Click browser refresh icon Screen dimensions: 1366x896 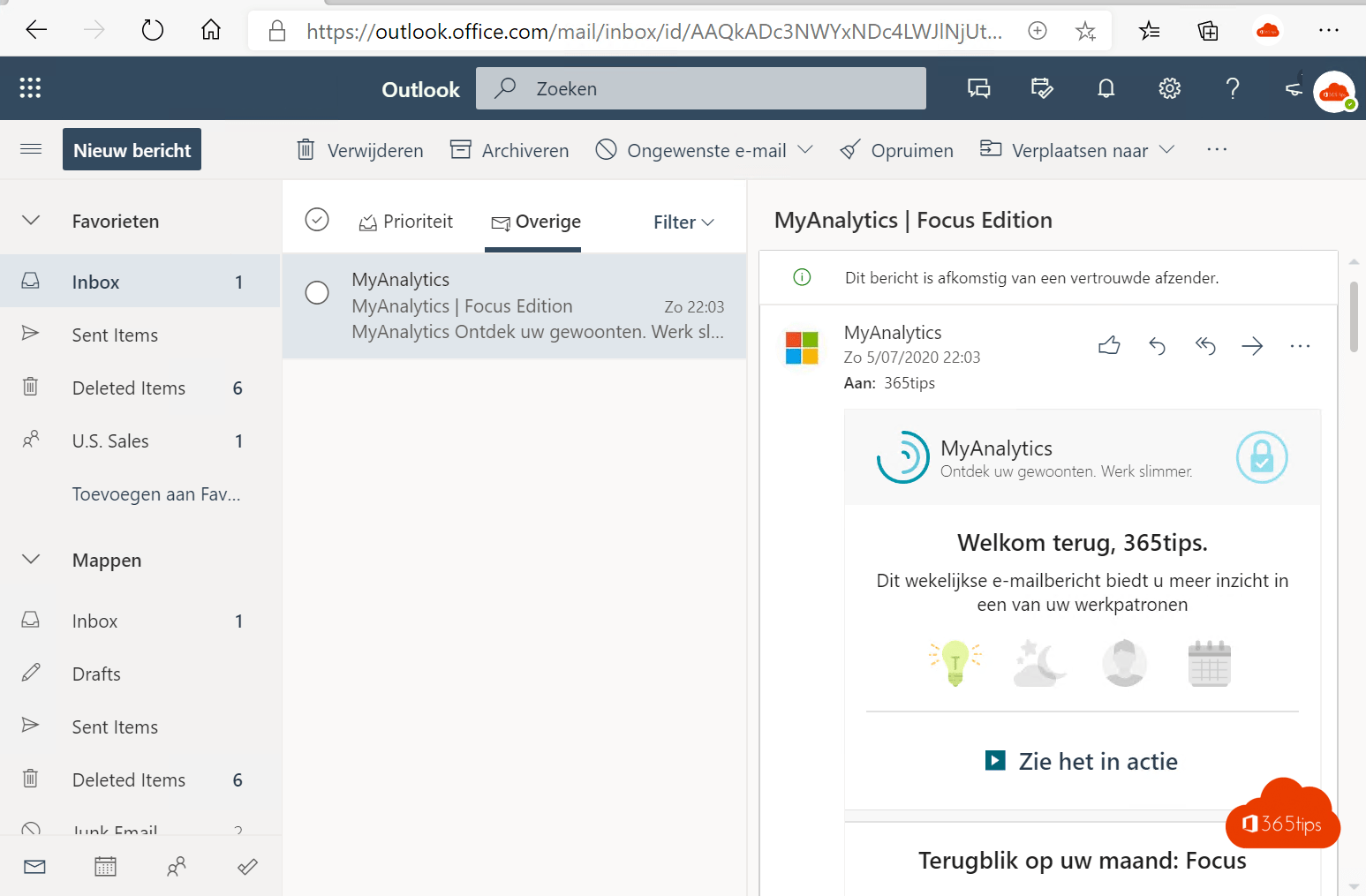[x=153, y=31]
